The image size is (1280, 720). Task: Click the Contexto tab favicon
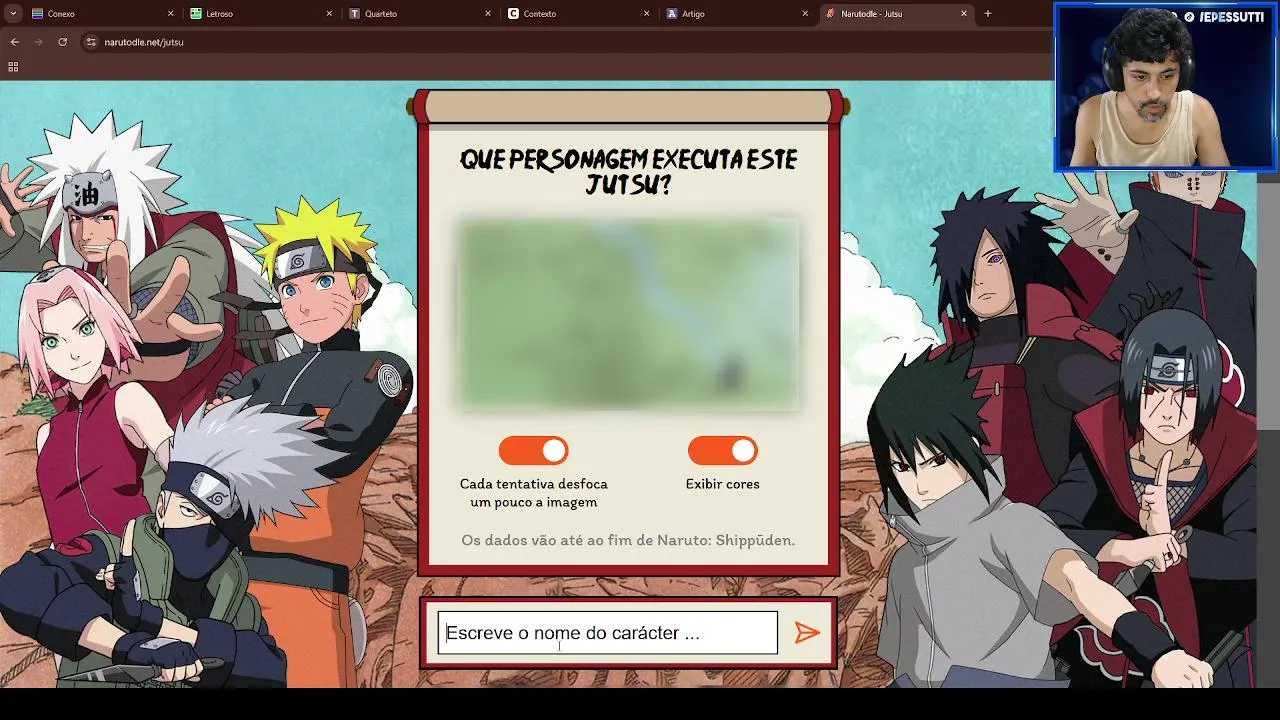coord(514,14)
